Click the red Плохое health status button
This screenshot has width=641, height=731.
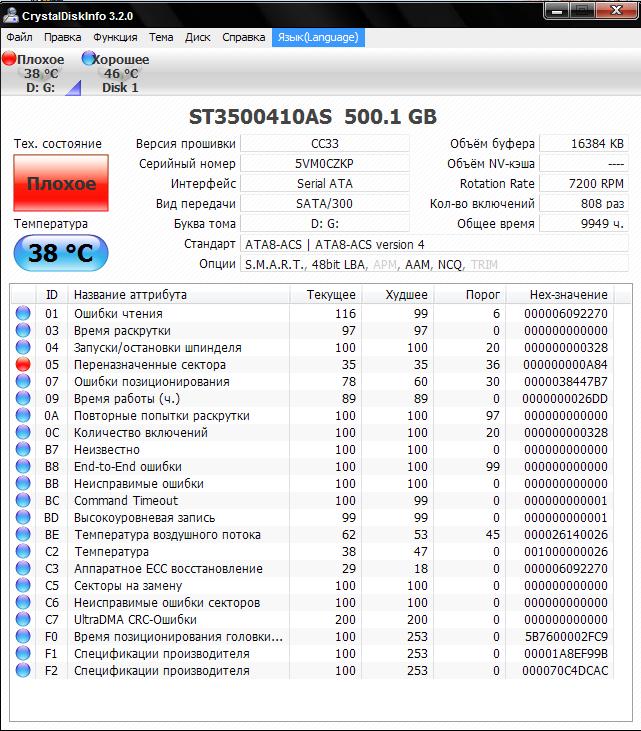click(x=61, y=183)
